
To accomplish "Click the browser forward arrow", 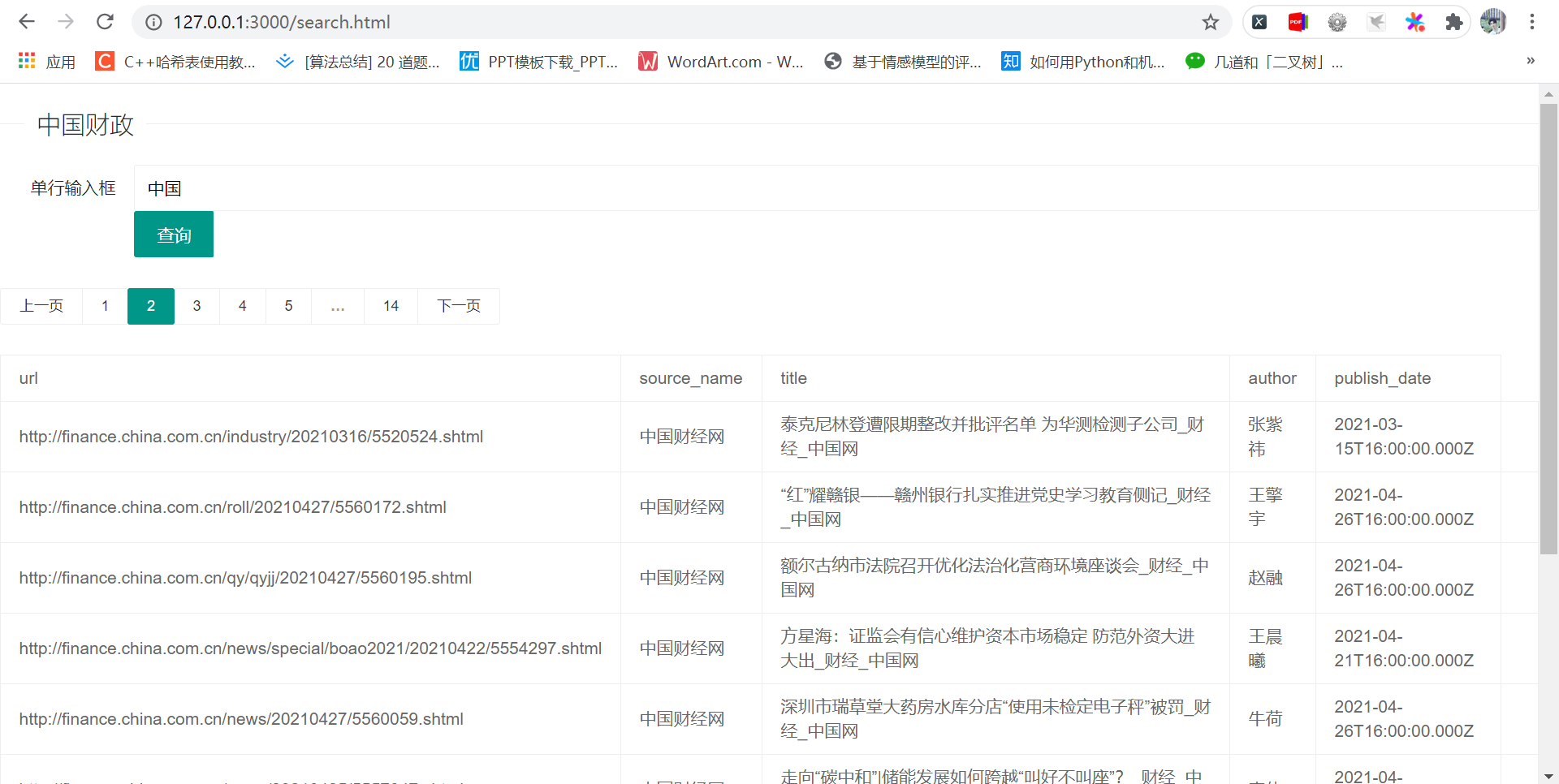I will pos(66,22).
